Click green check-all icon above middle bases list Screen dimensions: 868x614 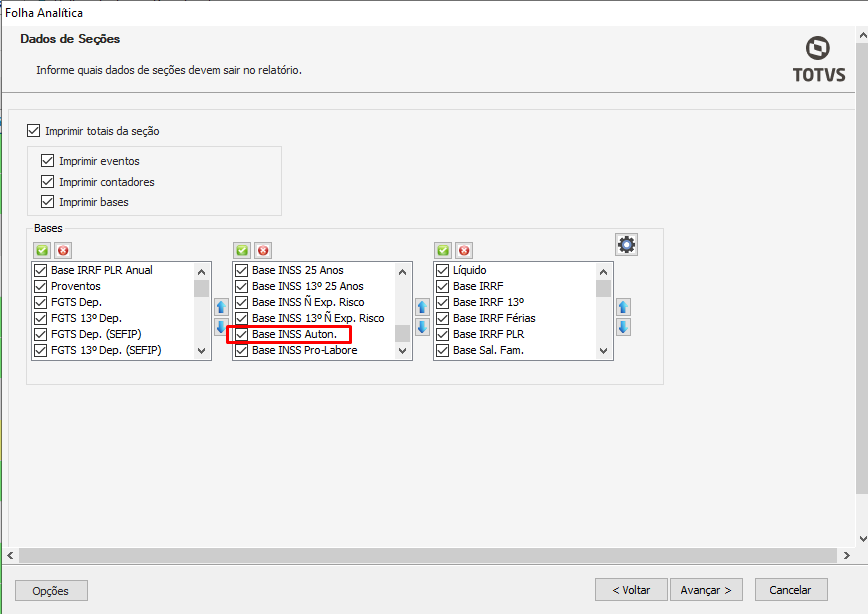[x=242, y=250]
